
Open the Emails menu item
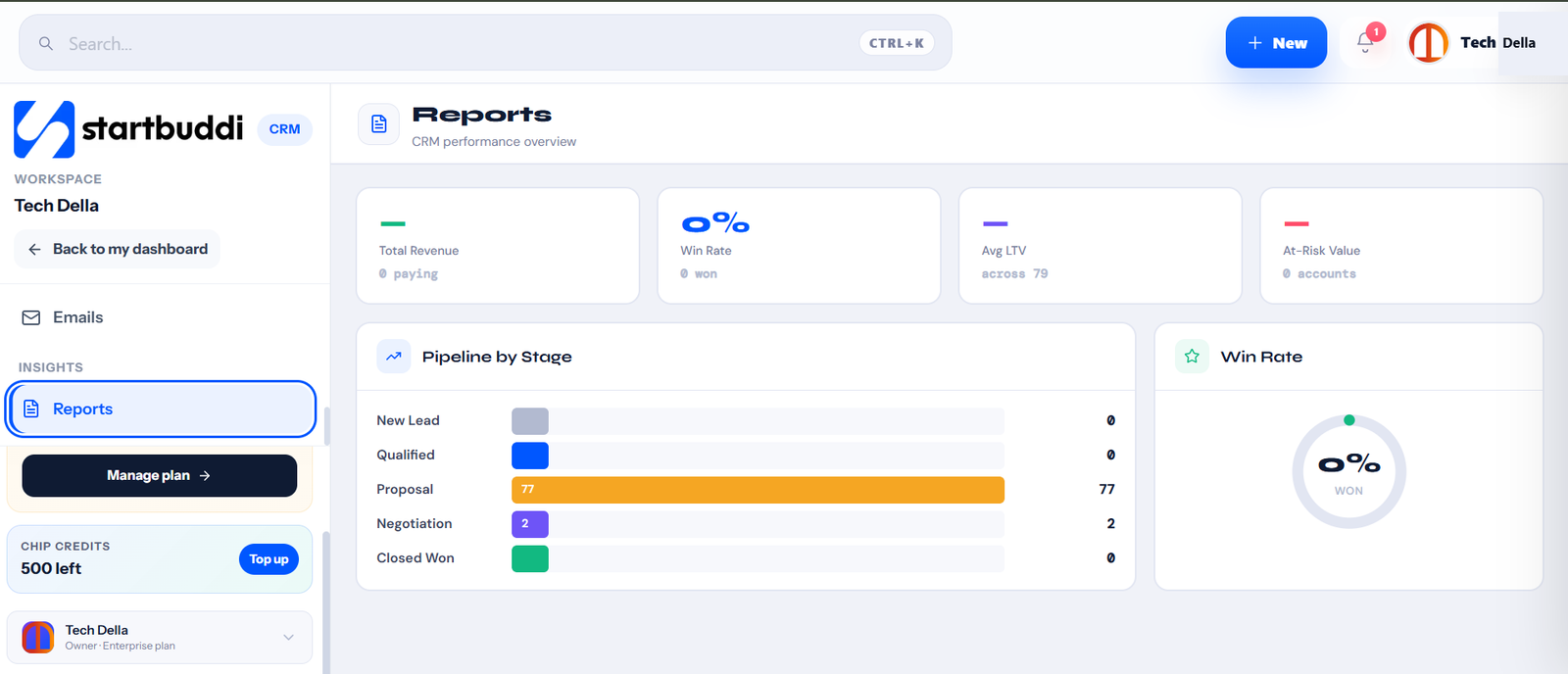click(x=161, y=317)
